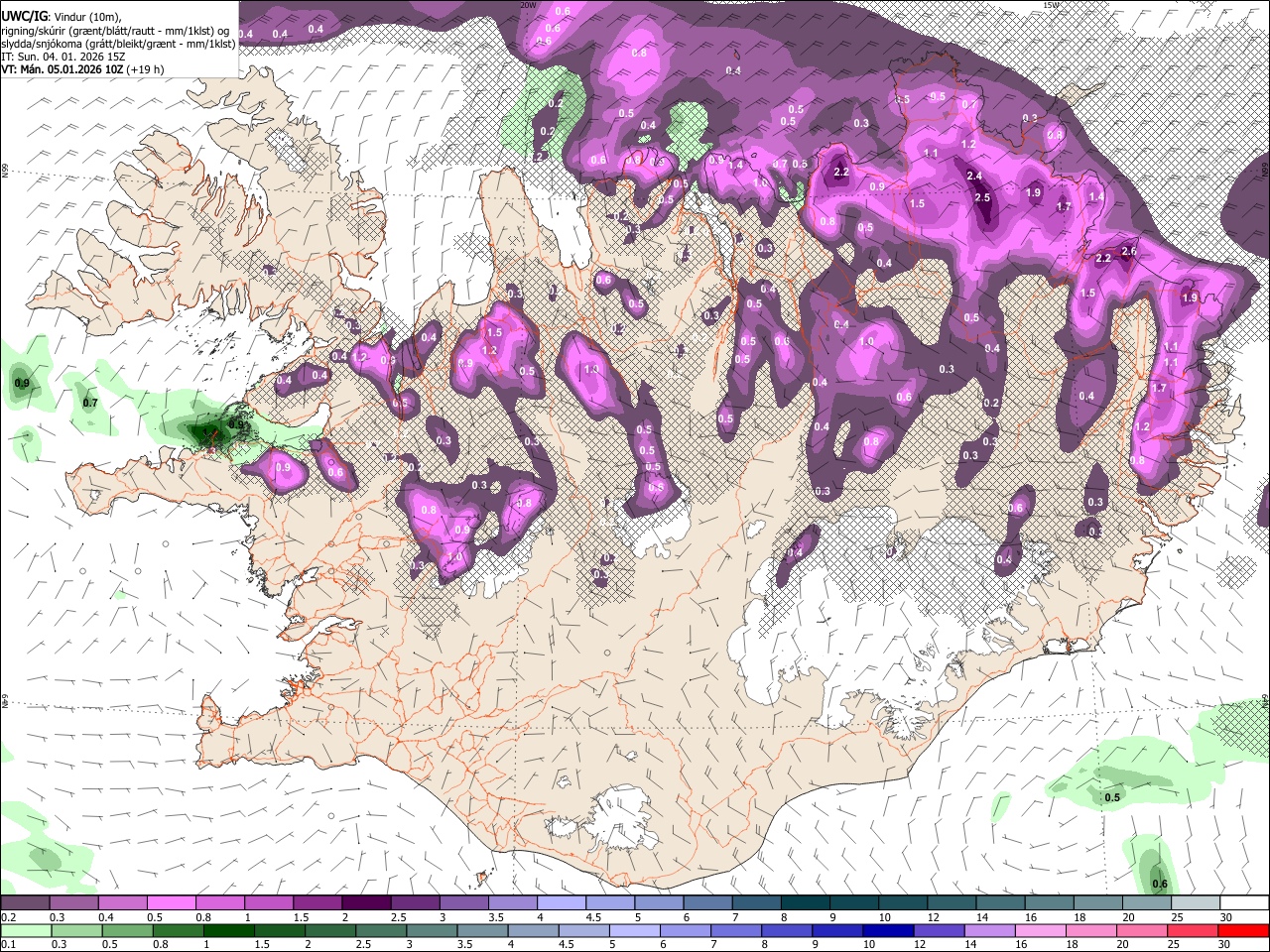Screen dimensions: 1270x952
Task: Click the darkest purple snow swatch between 2 and 2.5
Action: 366,902
